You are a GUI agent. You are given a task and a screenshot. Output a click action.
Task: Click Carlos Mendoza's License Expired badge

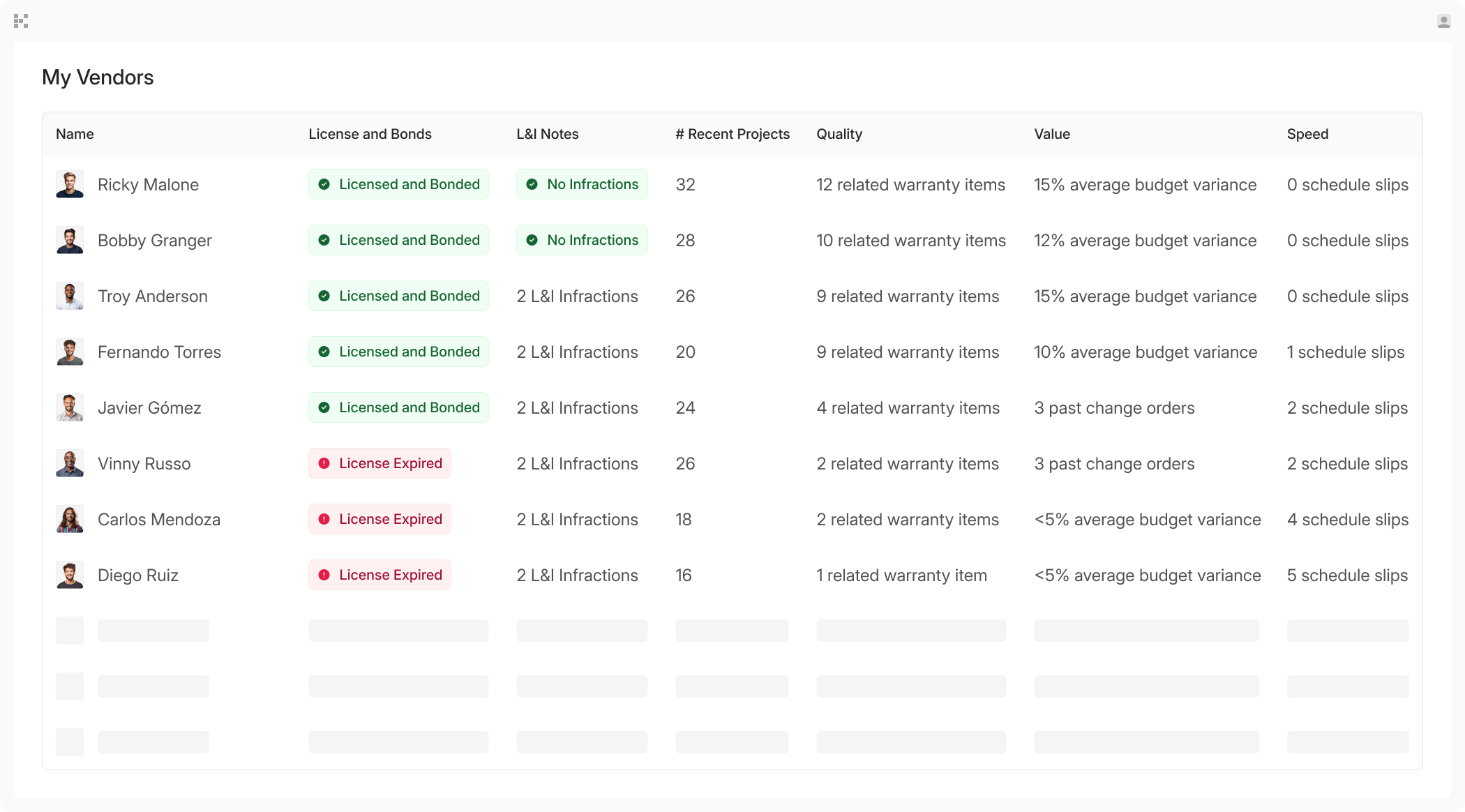tap(380, 519)
